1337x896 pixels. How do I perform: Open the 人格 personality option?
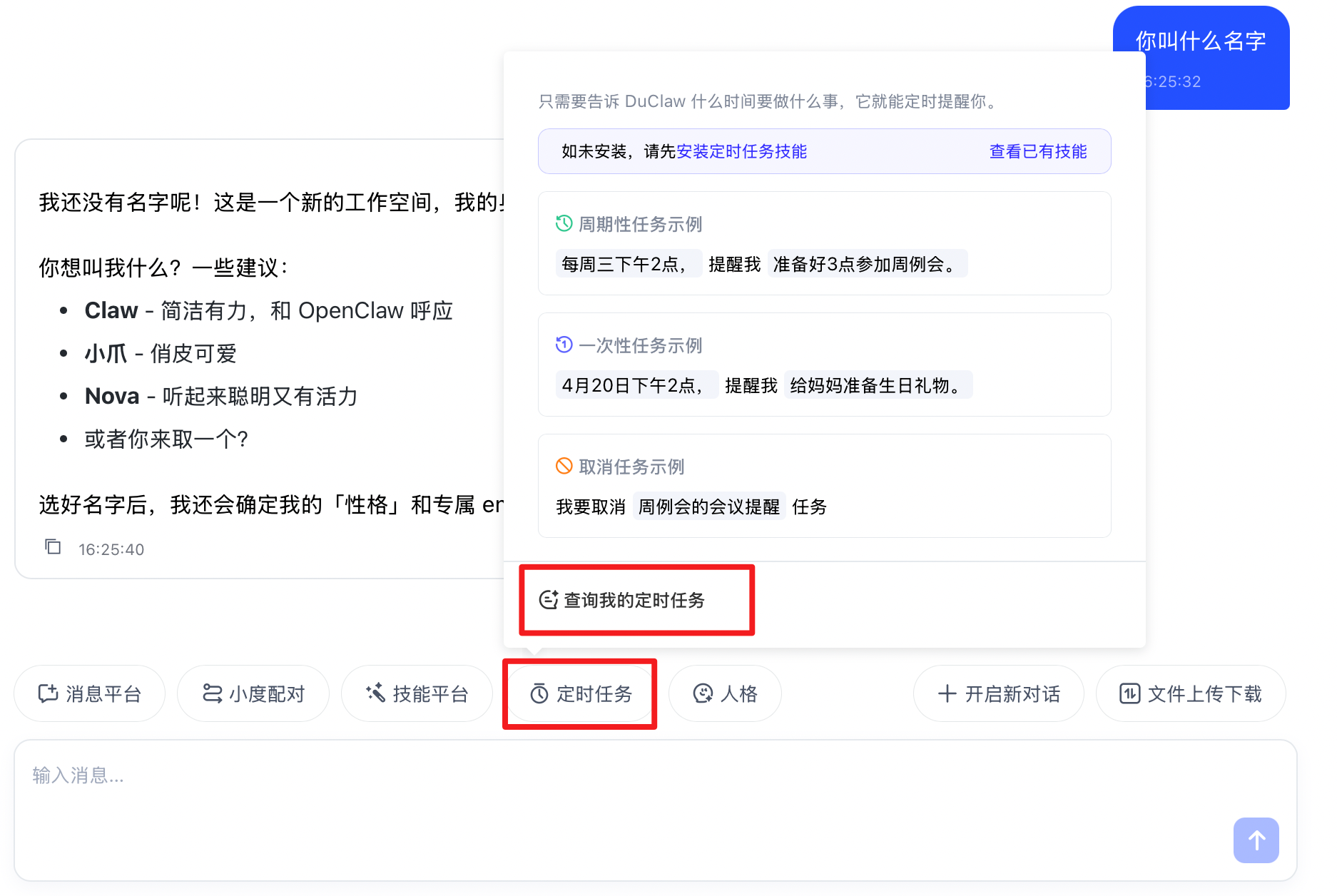[x=725, y=694]
